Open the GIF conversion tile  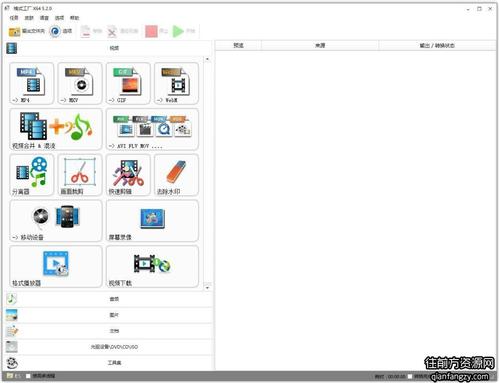click(128, 83)
